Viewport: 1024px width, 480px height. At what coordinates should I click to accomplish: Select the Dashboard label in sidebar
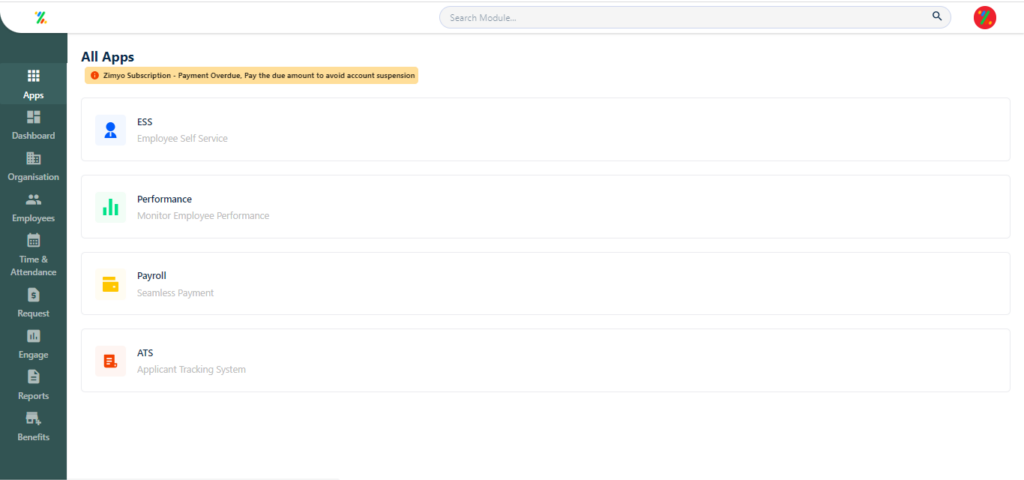pyautogui.click(x=33, y=136)
